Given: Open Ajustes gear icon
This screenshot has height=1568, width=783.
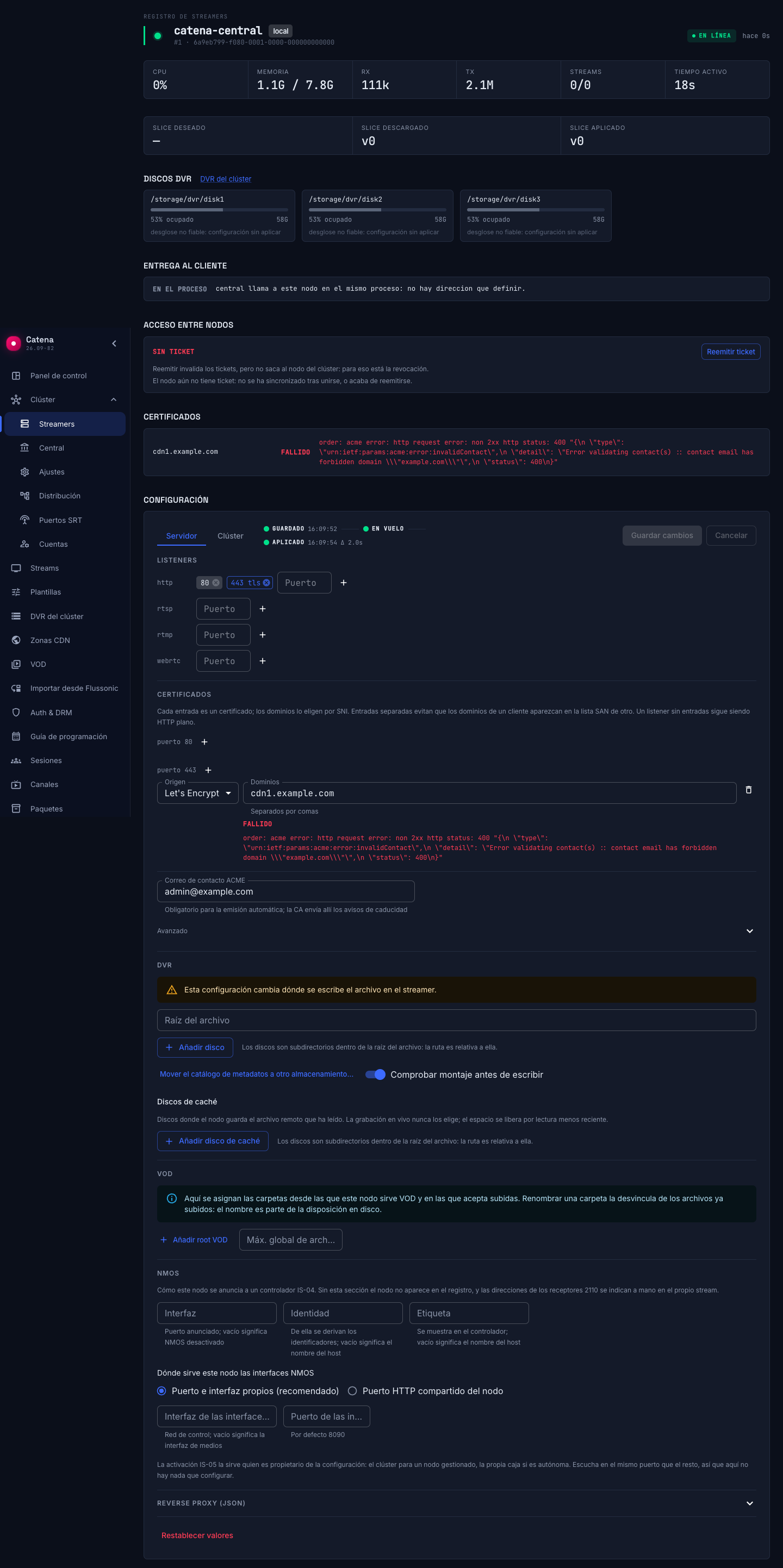Looking at the screenshot, I should tap(25, 472).
